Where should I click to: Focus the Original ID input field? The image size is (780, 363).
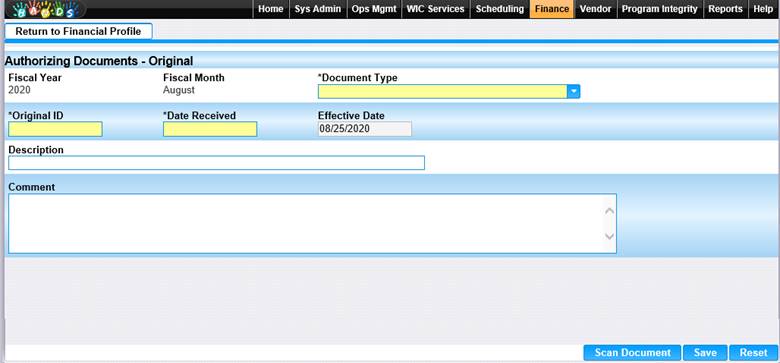pyautogui.click(x=55, y=129)
